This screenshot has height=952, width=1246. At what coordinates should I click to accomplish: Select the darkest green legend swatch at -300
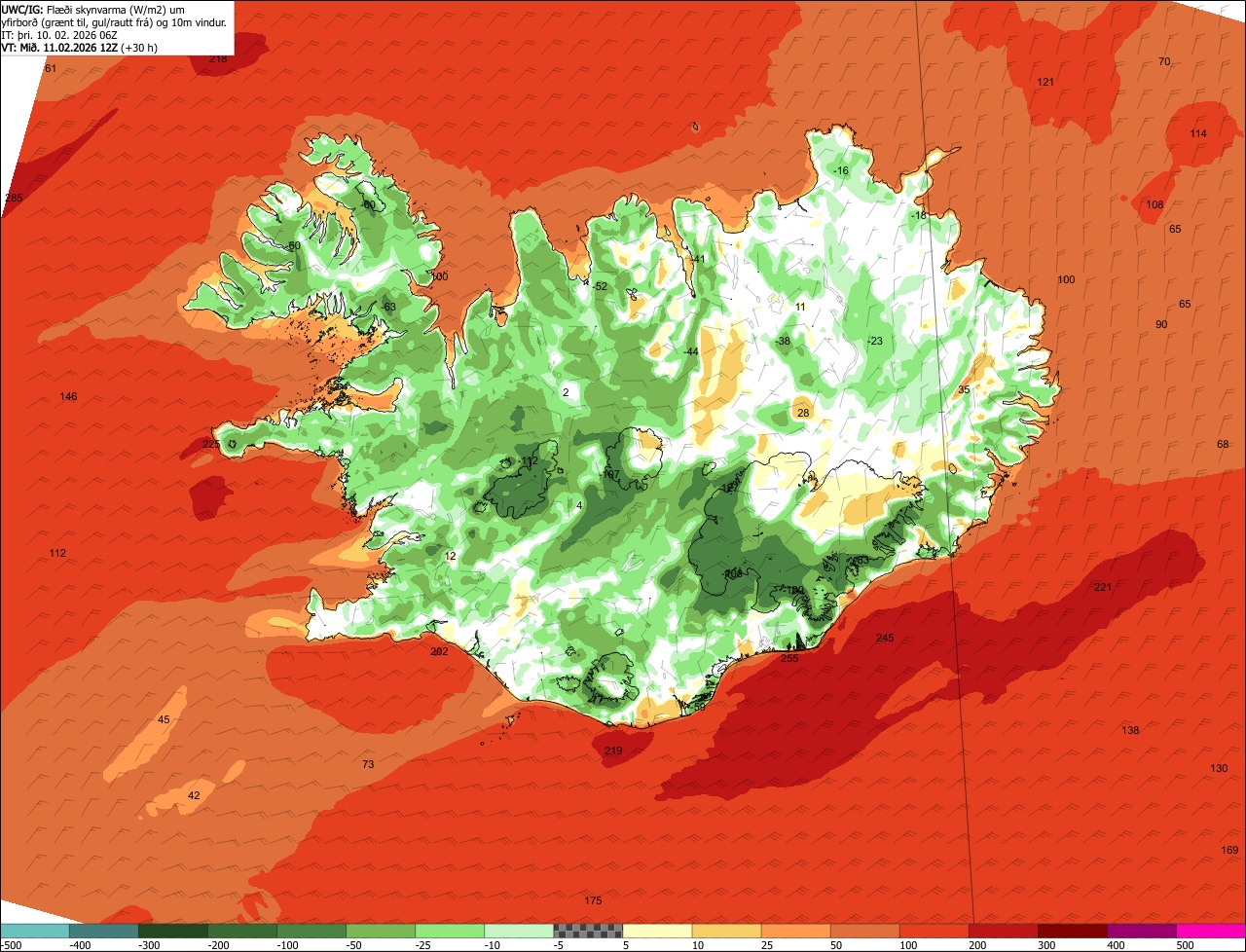pyautogui.click(x=173, y=931)
